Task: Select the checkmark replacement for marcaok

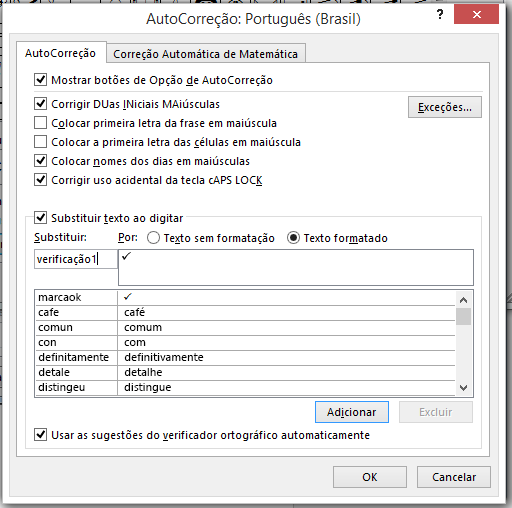Action: [x=286, y=297]
